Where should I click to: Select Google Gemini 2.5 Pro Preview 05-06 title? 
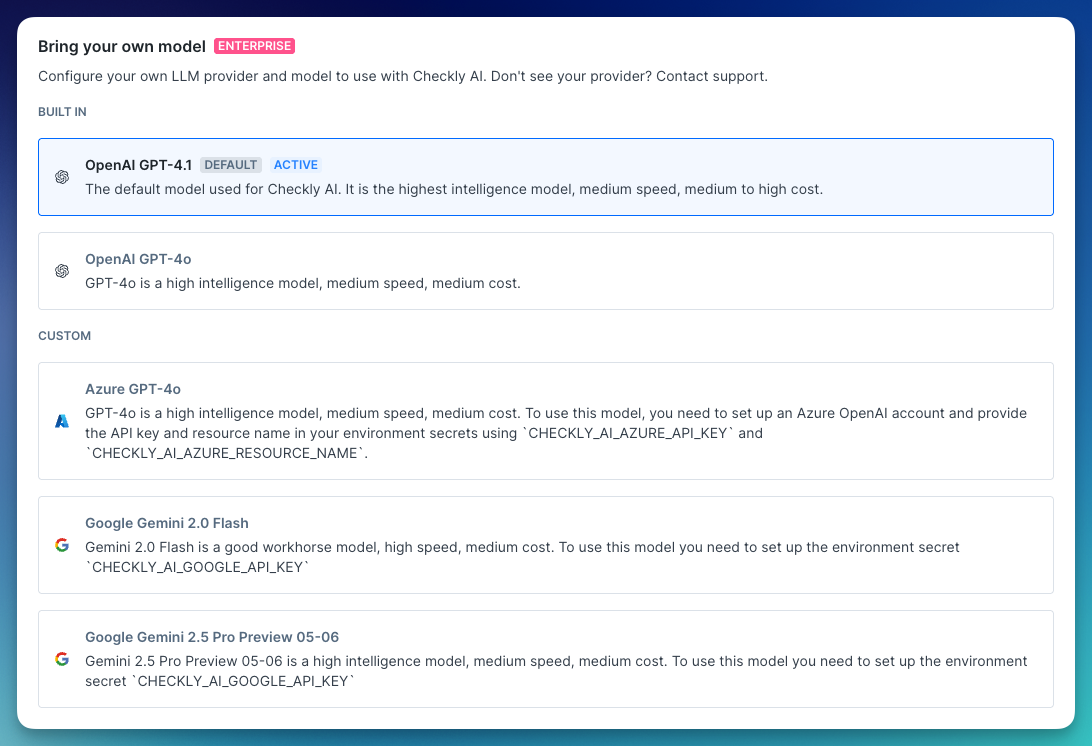(212, 637)
